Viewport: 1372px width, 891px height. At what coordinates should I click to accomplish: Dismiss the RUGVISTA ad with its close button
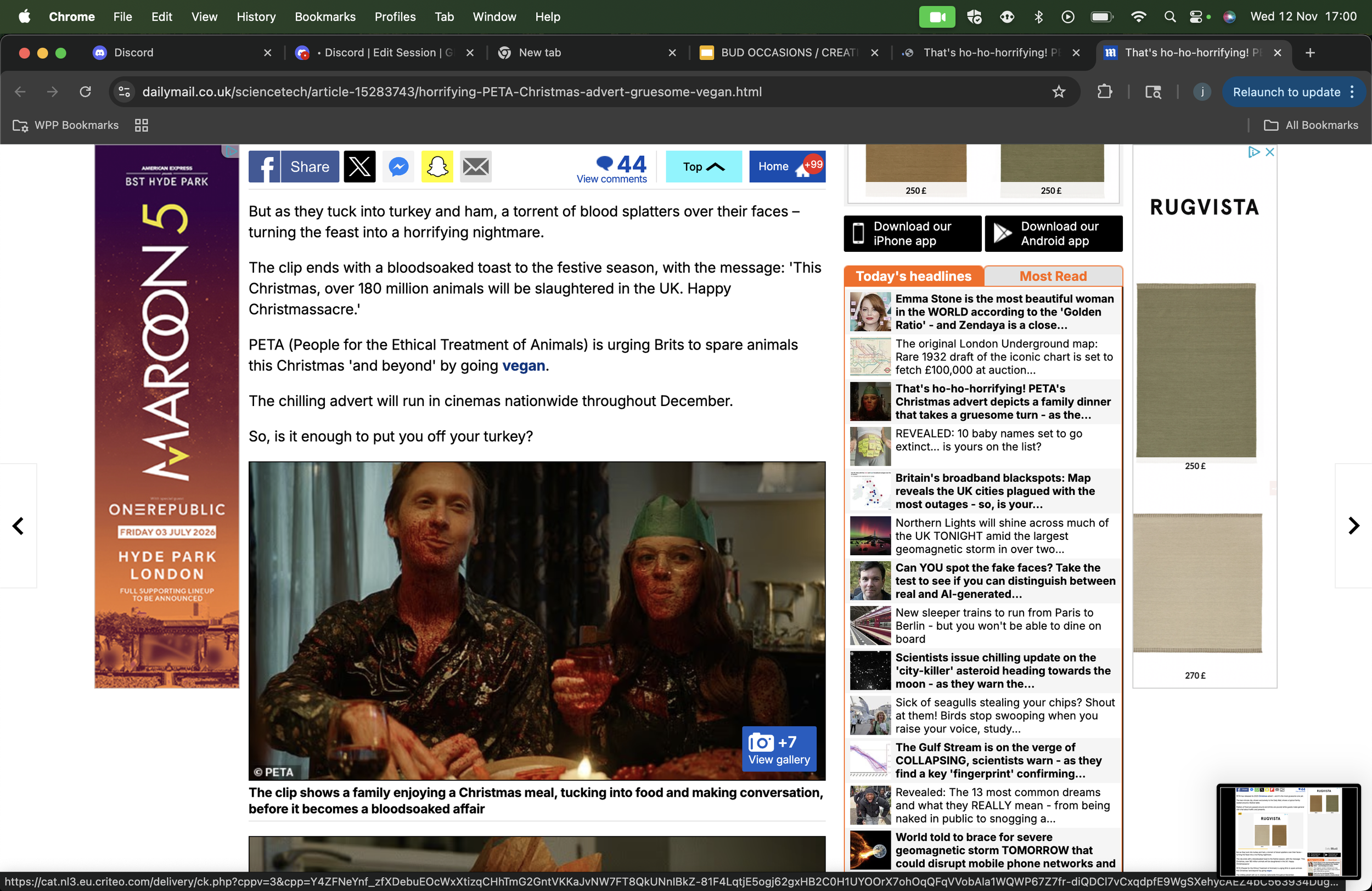1270,151
